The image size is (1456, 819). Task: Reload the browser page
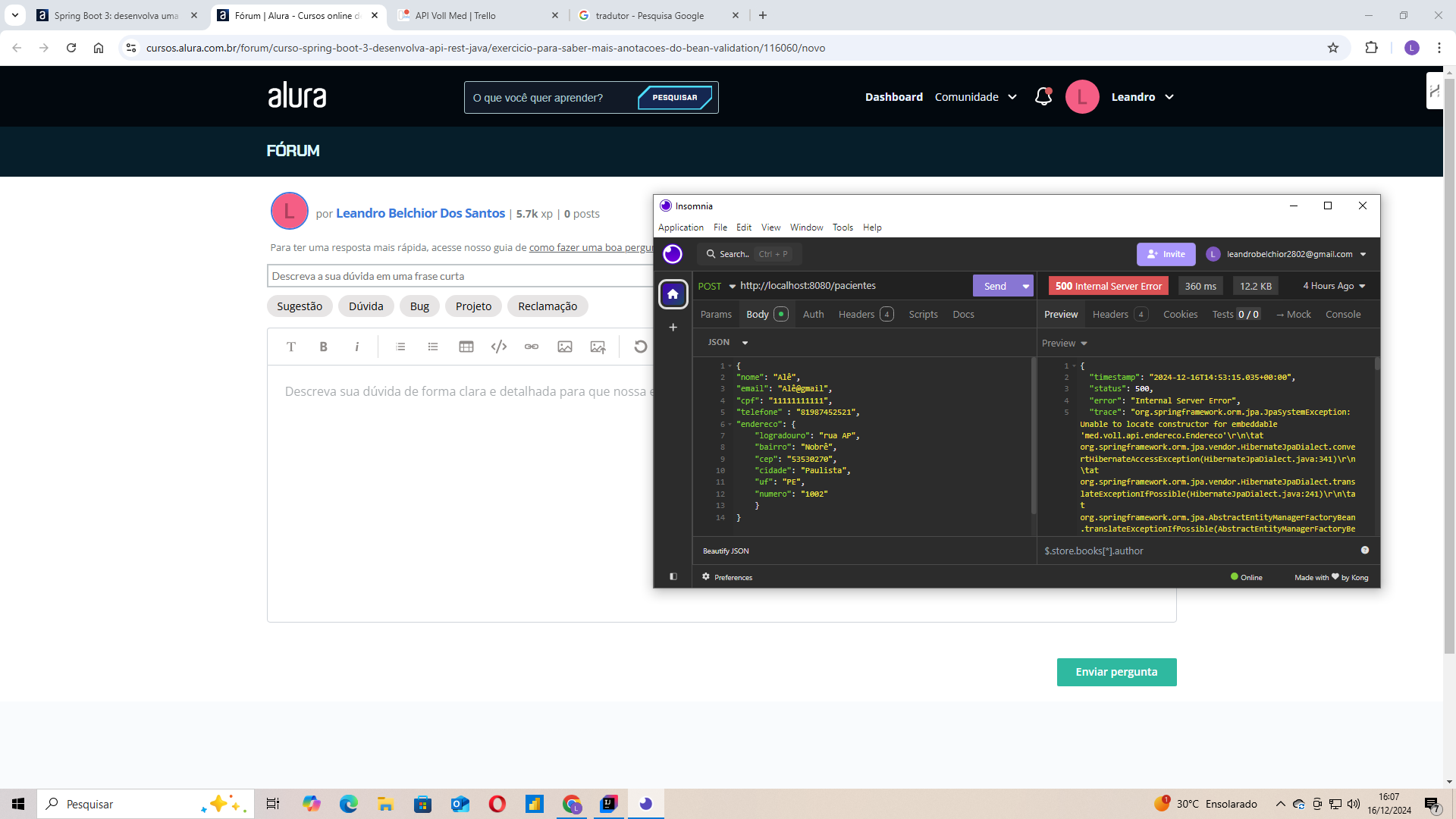[71, 48]
